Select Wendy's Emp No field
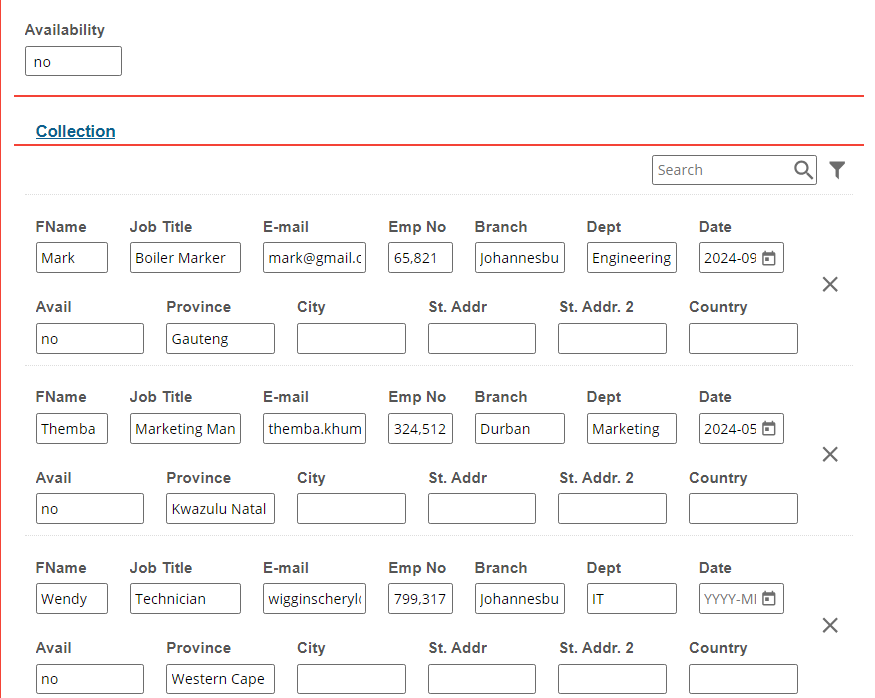 420,599
